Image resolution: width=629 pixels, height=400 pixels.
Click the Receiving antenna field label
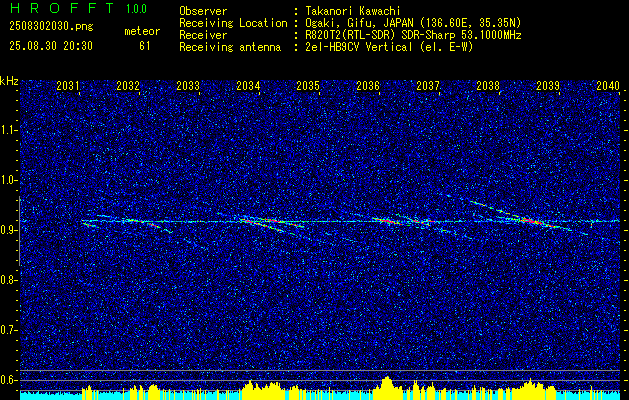pyautogui.click(x=230, y=47)
